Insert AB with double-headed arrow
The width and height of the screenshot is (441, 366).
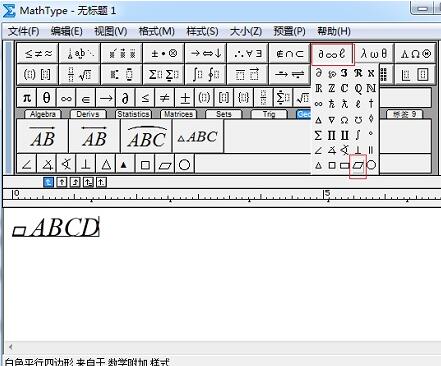point(94,136)
